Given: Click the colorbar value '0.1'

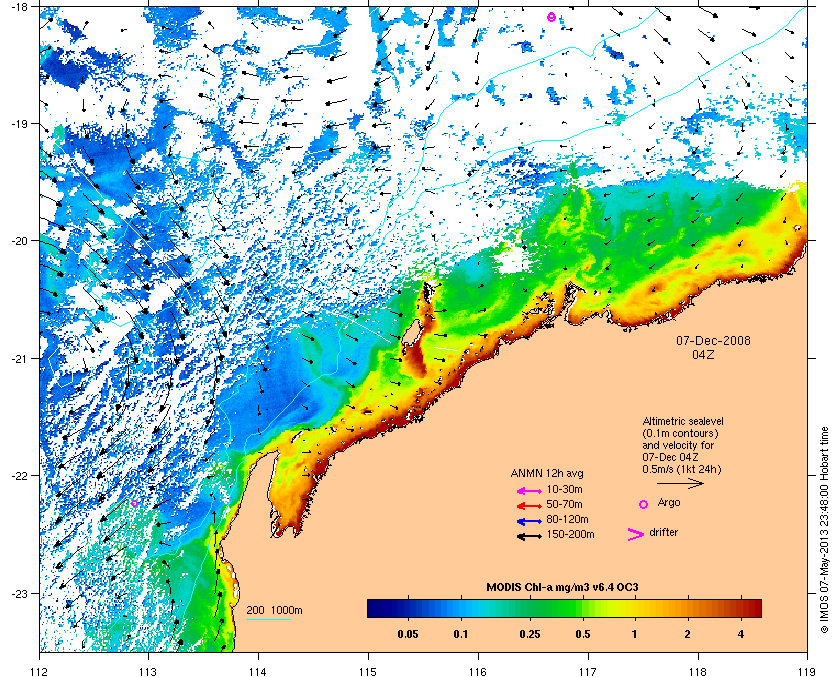Looking at the screenshot, I should point(461,635).
